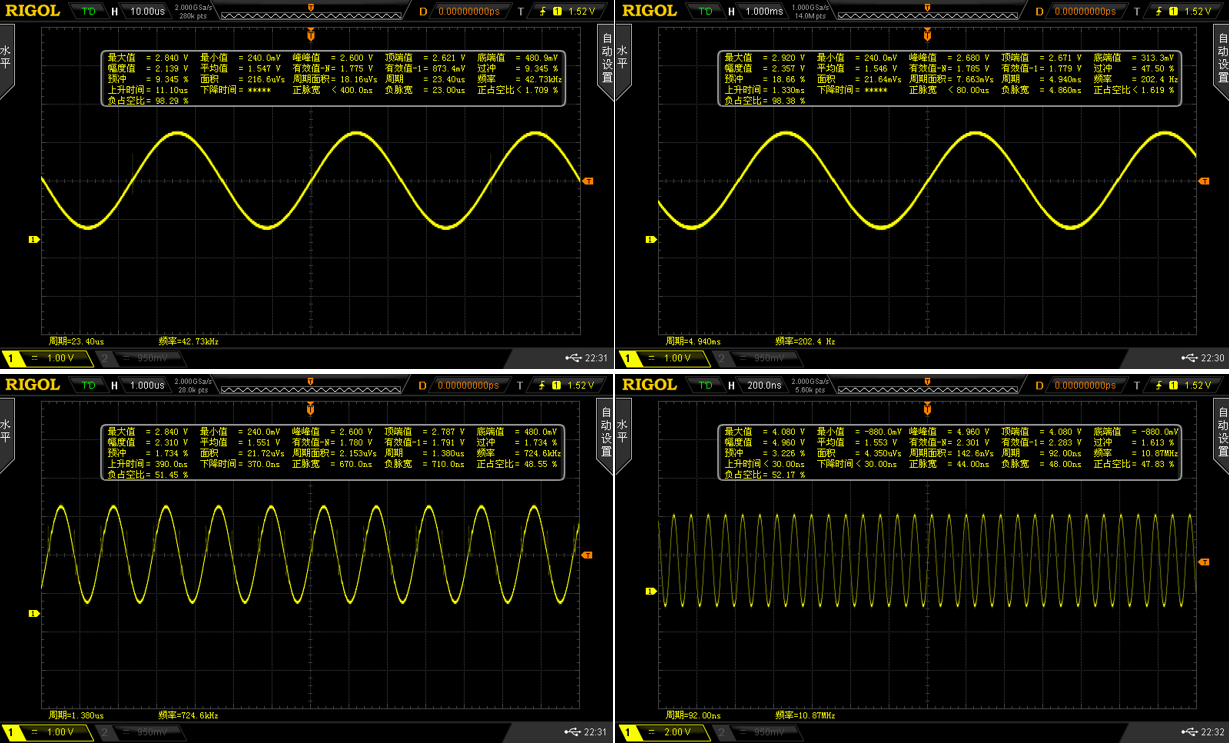Click the 频率=10.87MHz reading below the grid
This screenshot has width=1229, height=743.
click(x=806, y=714)
